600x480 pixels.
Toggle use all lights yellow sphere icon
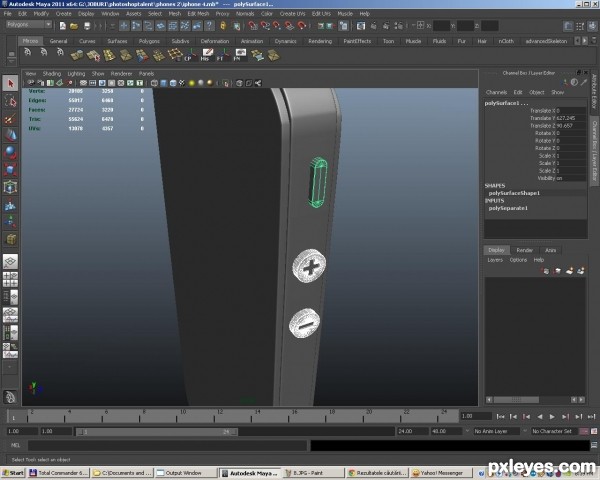[191, 83]
